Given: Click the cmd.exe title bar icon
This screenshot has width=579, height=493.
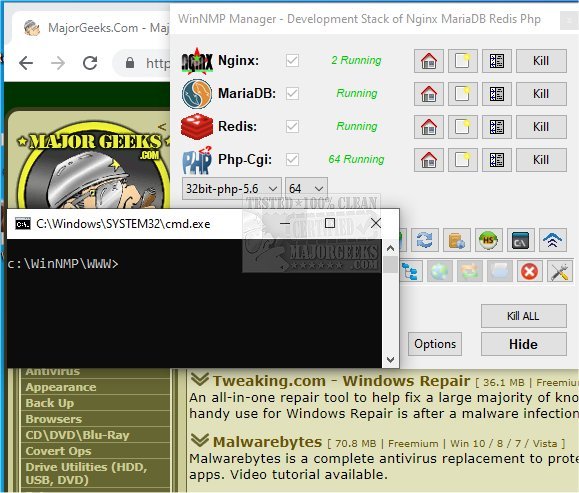Looking at the screenshot, I should [x=23, y=224].
